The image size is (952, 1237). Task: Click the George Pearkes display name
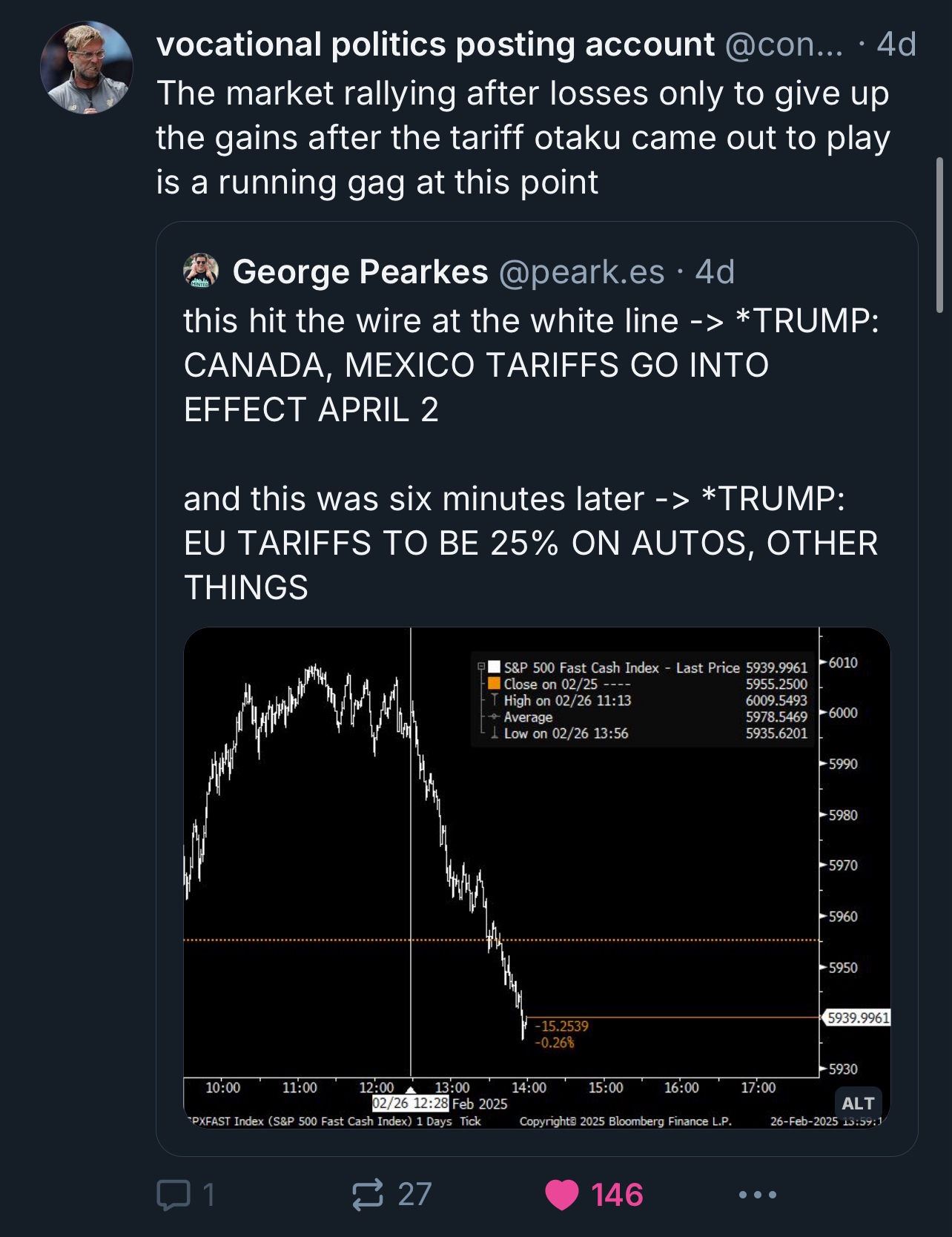point(360,272)
